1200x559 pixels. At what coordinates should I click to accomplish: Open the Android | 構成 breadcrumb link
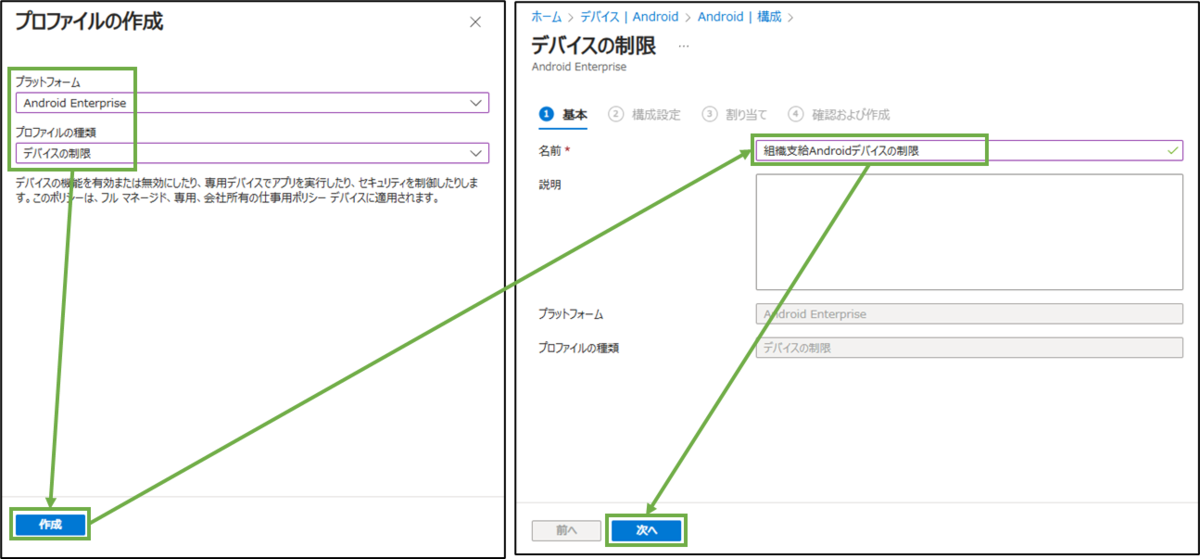click(x=741, y=17)
